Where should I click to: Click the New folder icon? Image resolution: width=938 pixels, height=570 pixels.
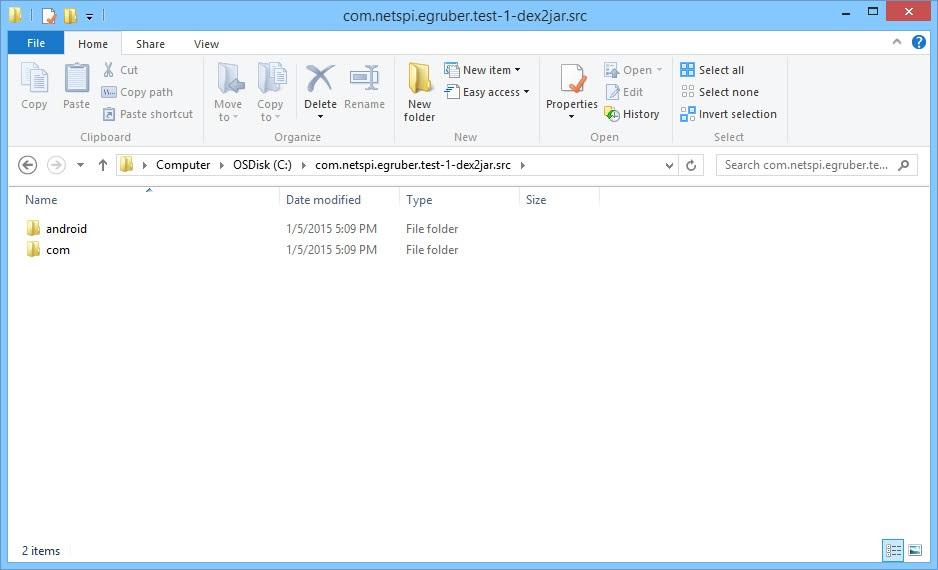(419, 80)
